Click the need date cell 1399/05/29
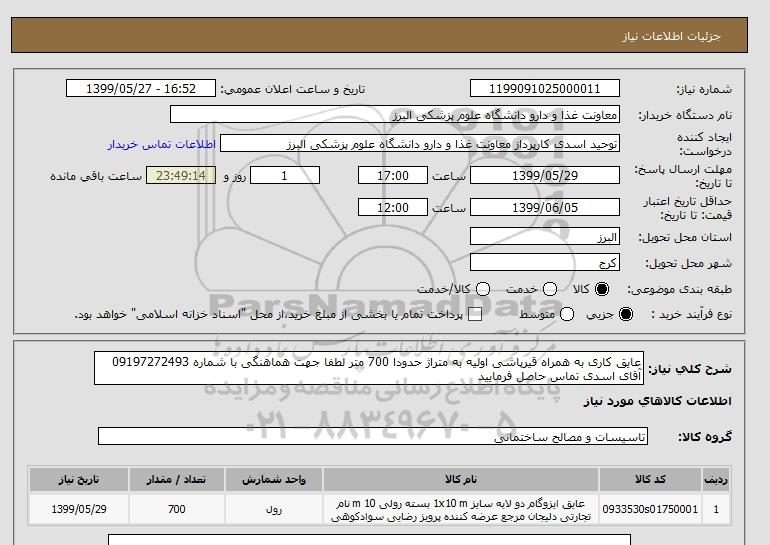This screenshot has height=545, width=770. [79, 509]
